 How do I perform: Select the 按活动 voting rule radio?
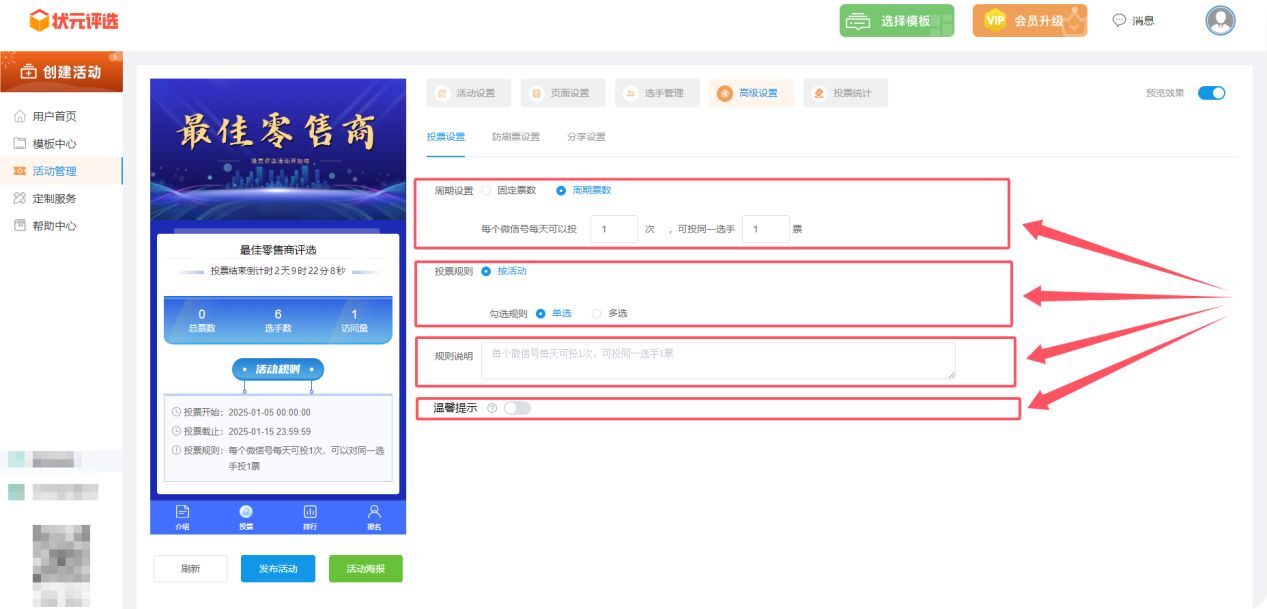click(486, 271)
